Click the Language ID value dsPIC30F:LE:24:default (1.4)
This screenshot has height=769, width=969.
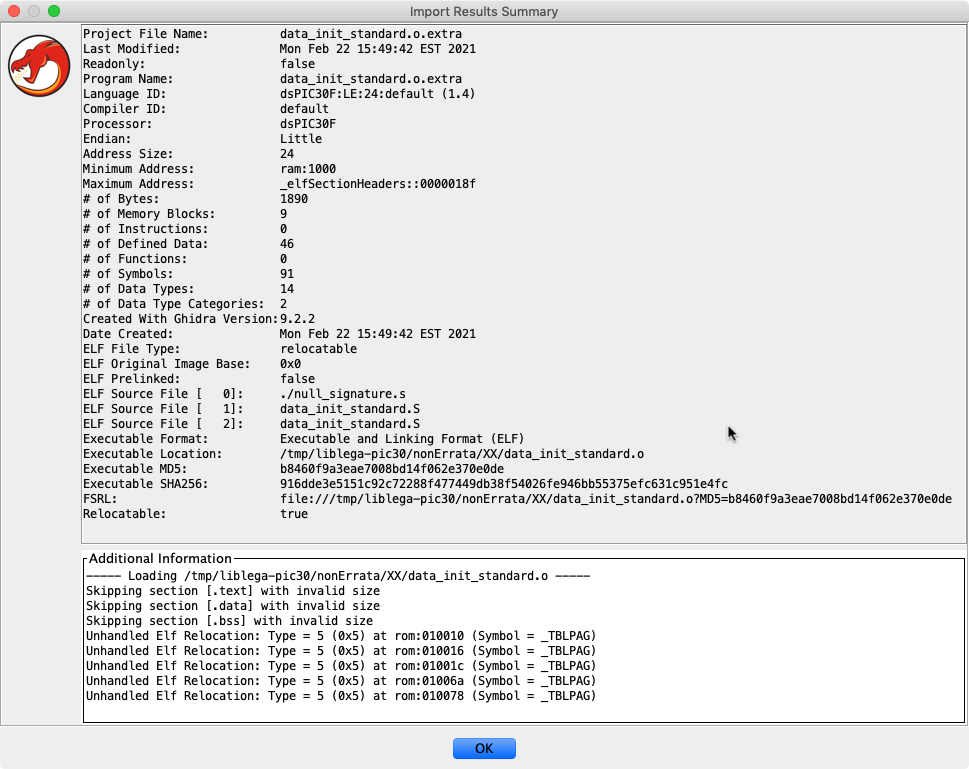(378, 94)
